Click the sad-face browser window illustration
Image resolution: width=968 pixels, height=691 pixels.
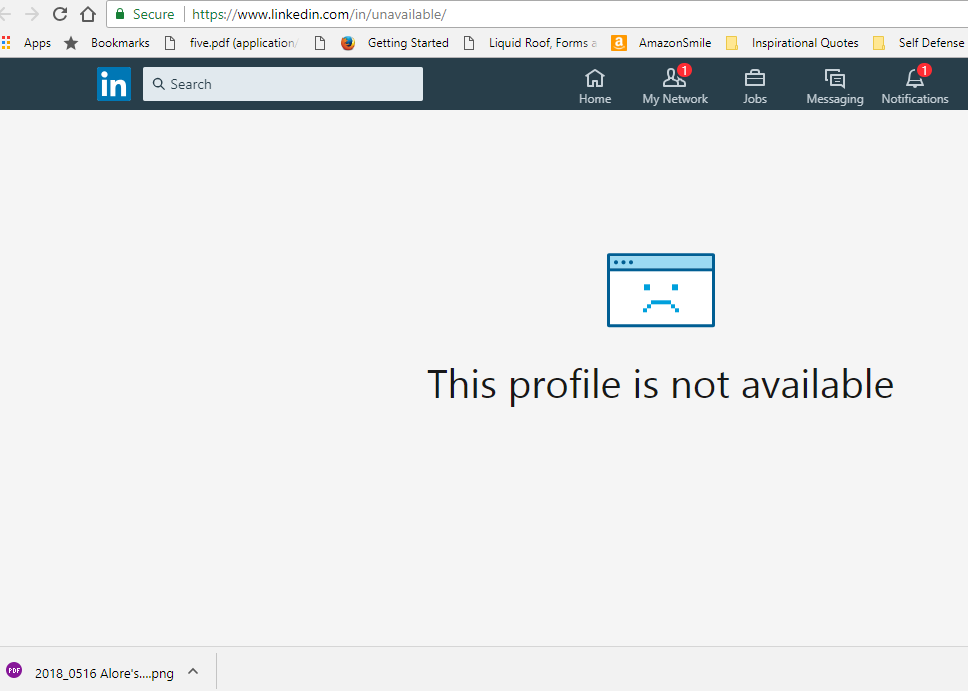(x=661, y=290)
